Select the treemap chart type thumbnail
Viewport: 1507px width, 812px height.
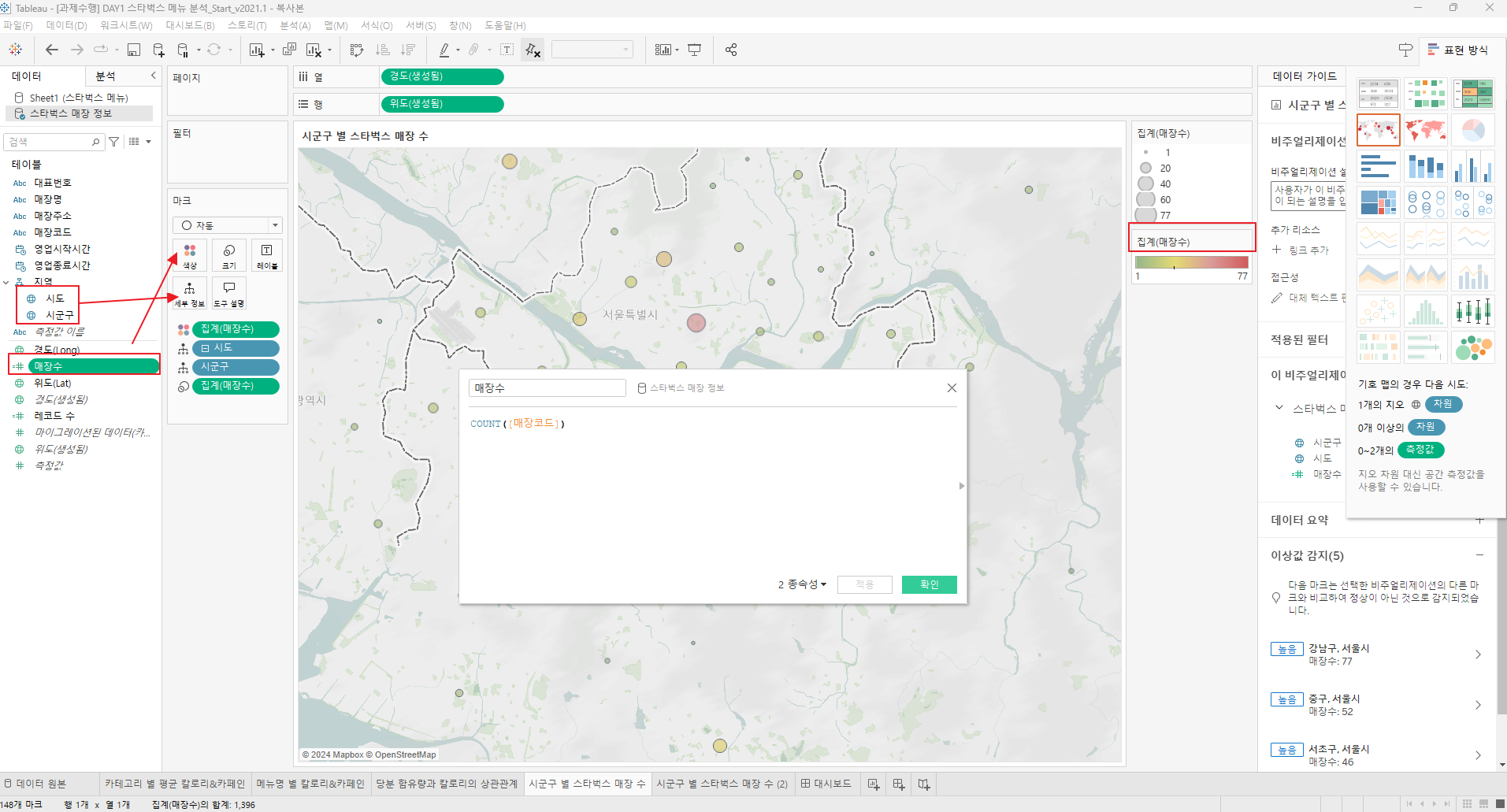tap(1379, 202)
